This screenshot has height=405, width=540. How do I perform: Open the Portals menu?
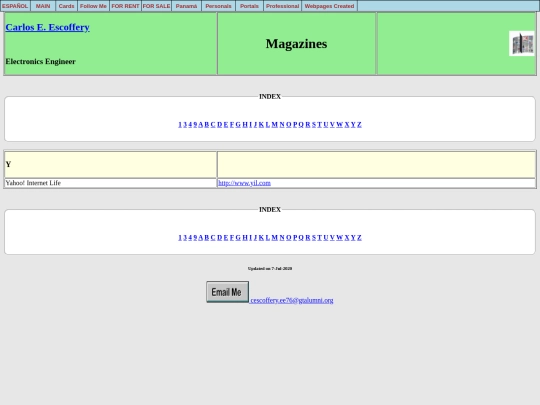click(x=249, y=6)
